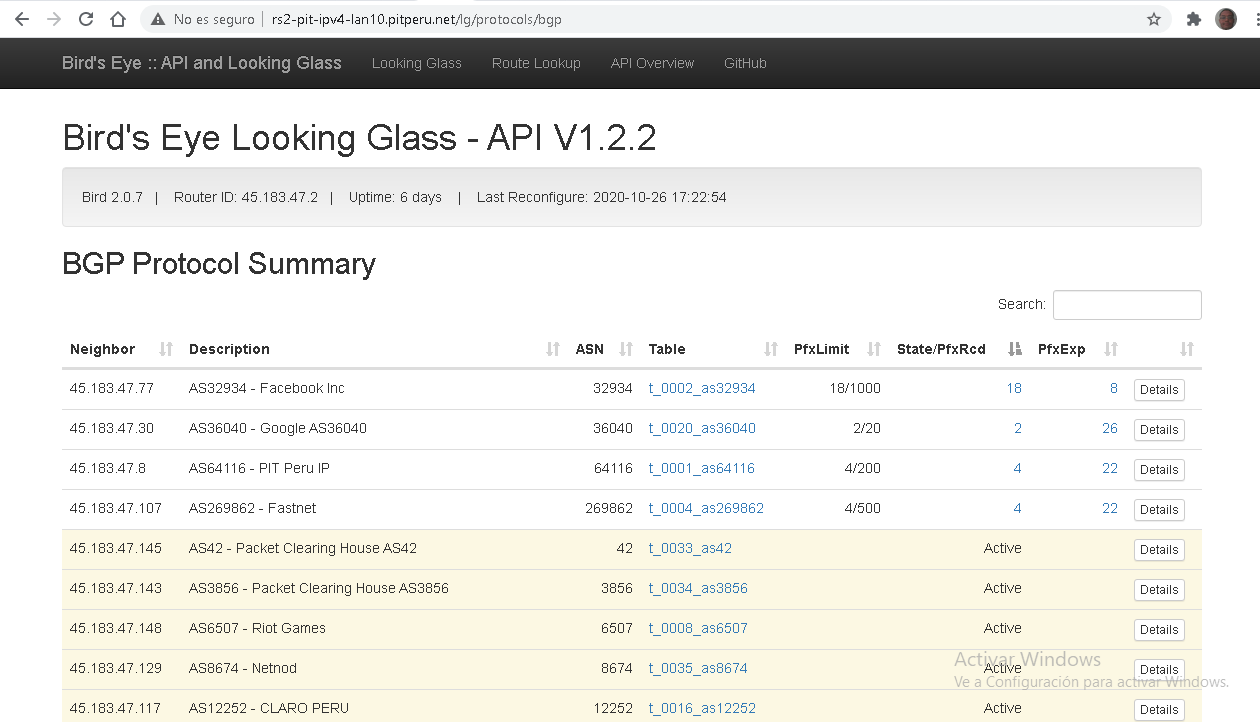Screen dimensions: 1260x722
Task: Select description 'AS12252 - CLARO PERU'
Action: click(x=269, y=708)
